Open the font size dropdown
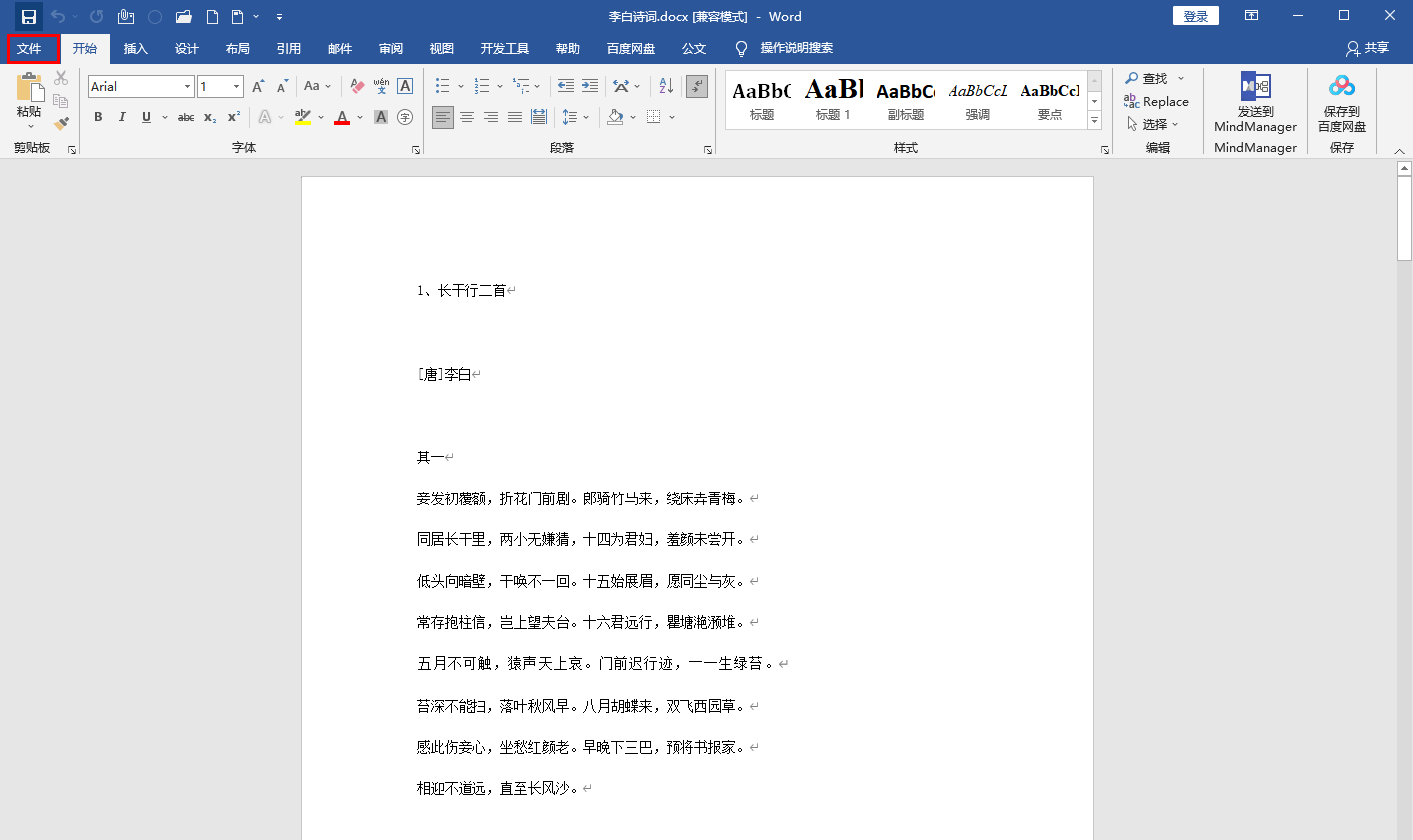The image size is (1413, 840). tap(236, 87)
